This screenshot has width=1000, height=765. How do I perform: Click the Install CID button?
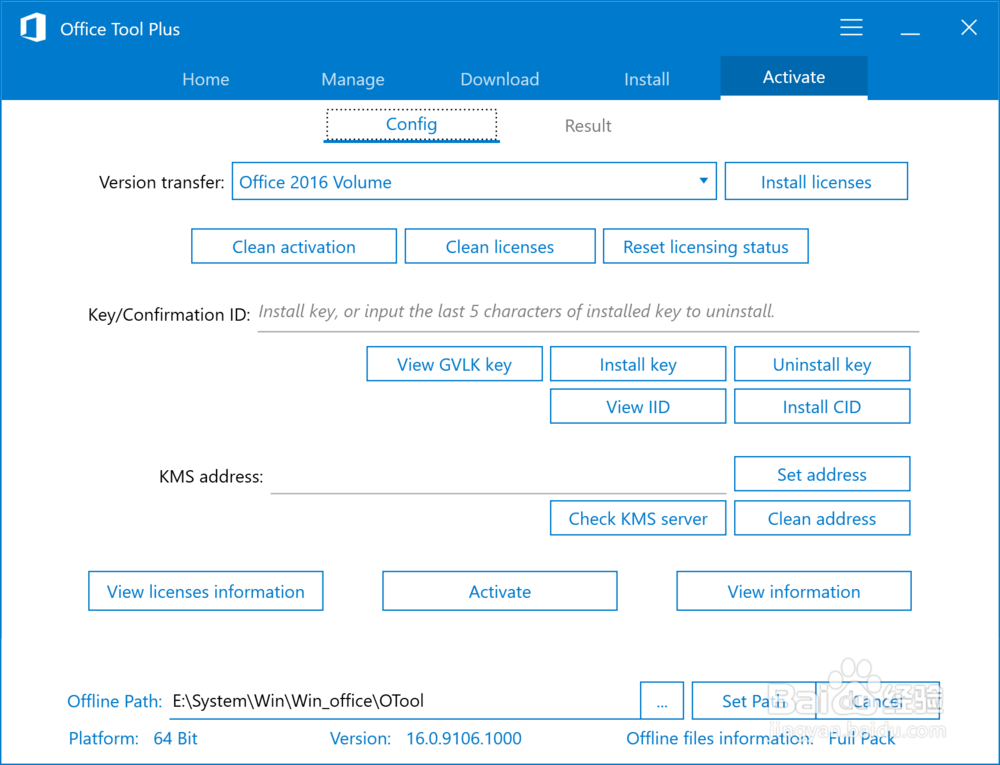pyautogui.click(x=822, y=406)
